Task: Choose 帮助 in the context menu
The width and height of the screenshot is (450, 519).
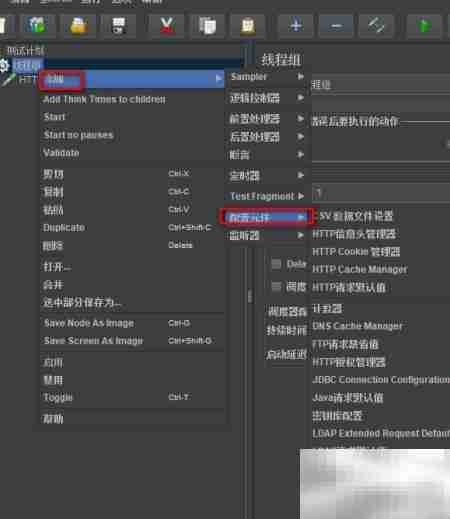Action: point(131,419)
